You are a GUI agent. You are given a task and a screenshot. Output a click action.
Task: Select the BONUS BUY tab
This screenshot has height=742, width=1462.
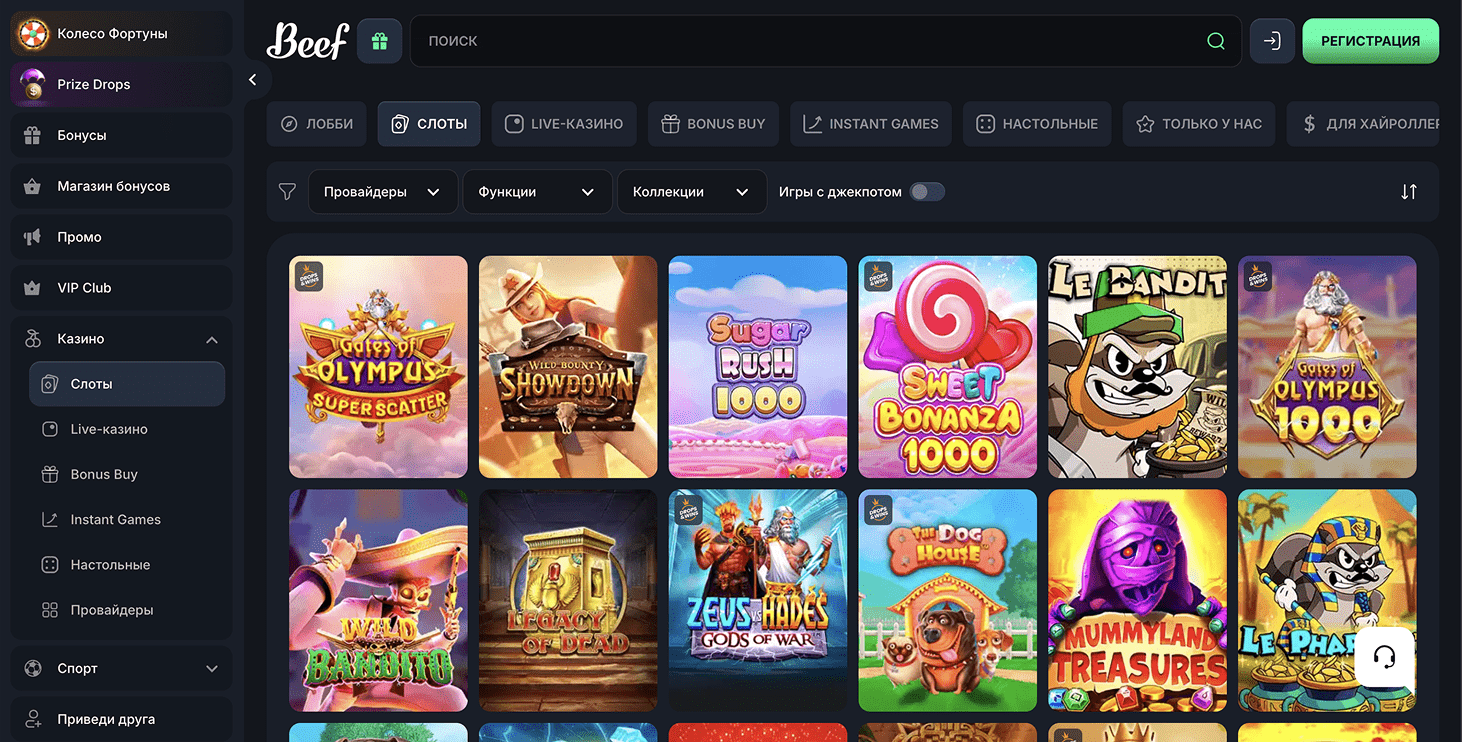click(x=713, y=124)
